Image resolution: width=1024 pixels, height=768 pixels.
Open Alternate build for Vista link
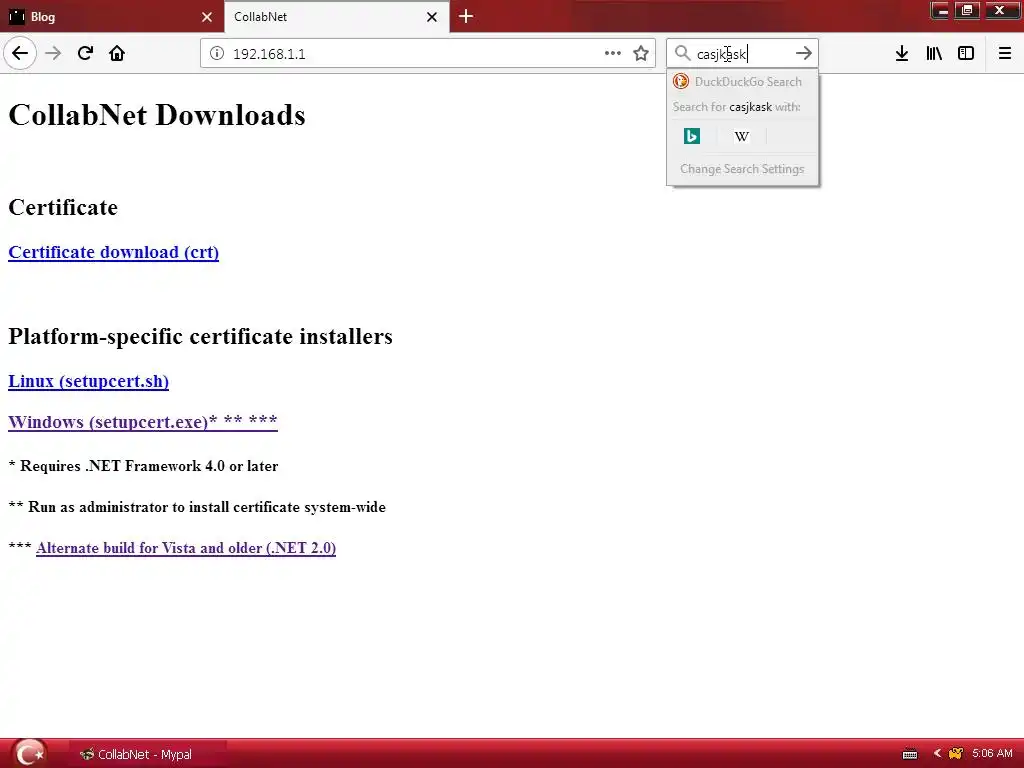[x=186, y=548]
